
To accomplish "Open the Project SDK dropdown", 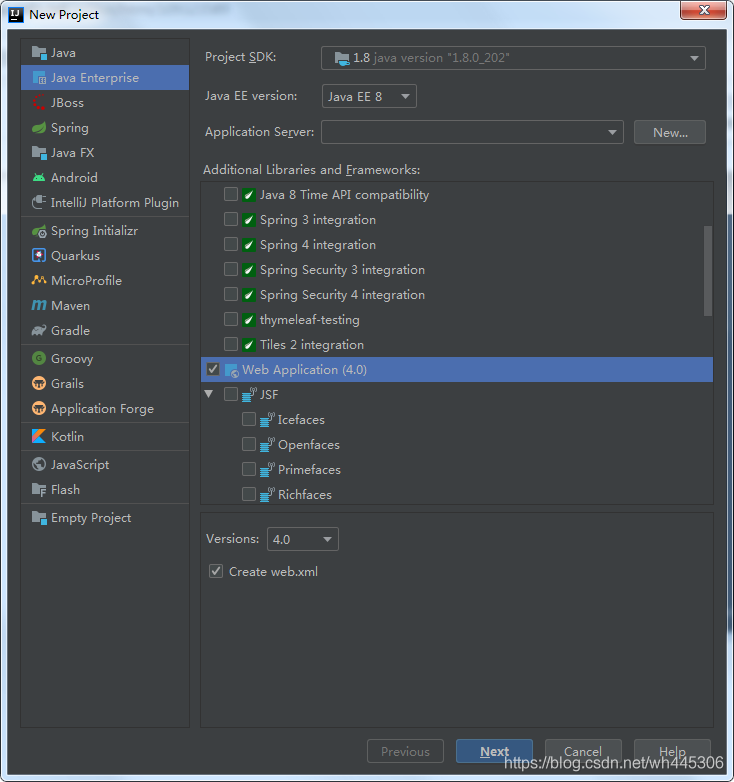I will click(x=513, y=58).
